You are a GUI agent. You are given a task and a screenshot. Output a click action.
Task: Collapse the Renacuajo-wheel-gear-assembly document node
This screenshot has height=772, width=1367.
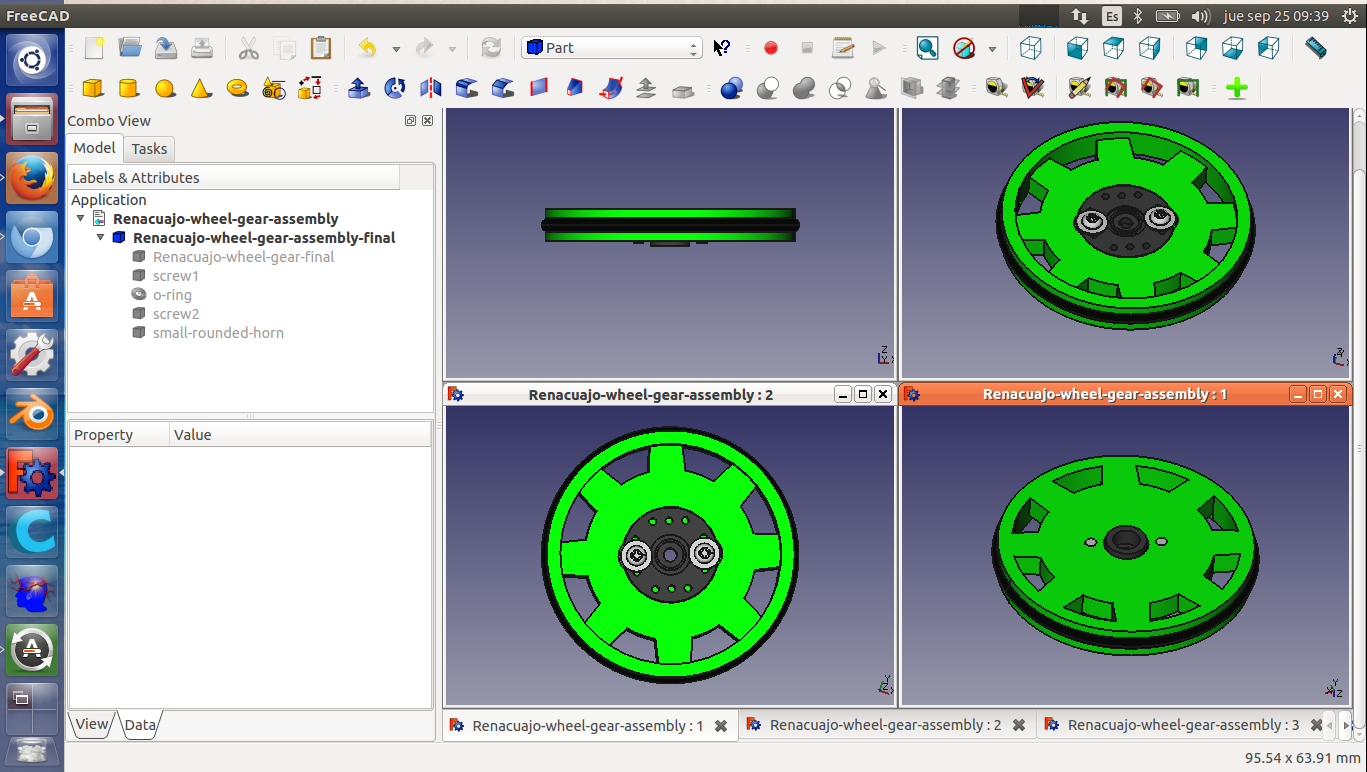click(81, 219)
